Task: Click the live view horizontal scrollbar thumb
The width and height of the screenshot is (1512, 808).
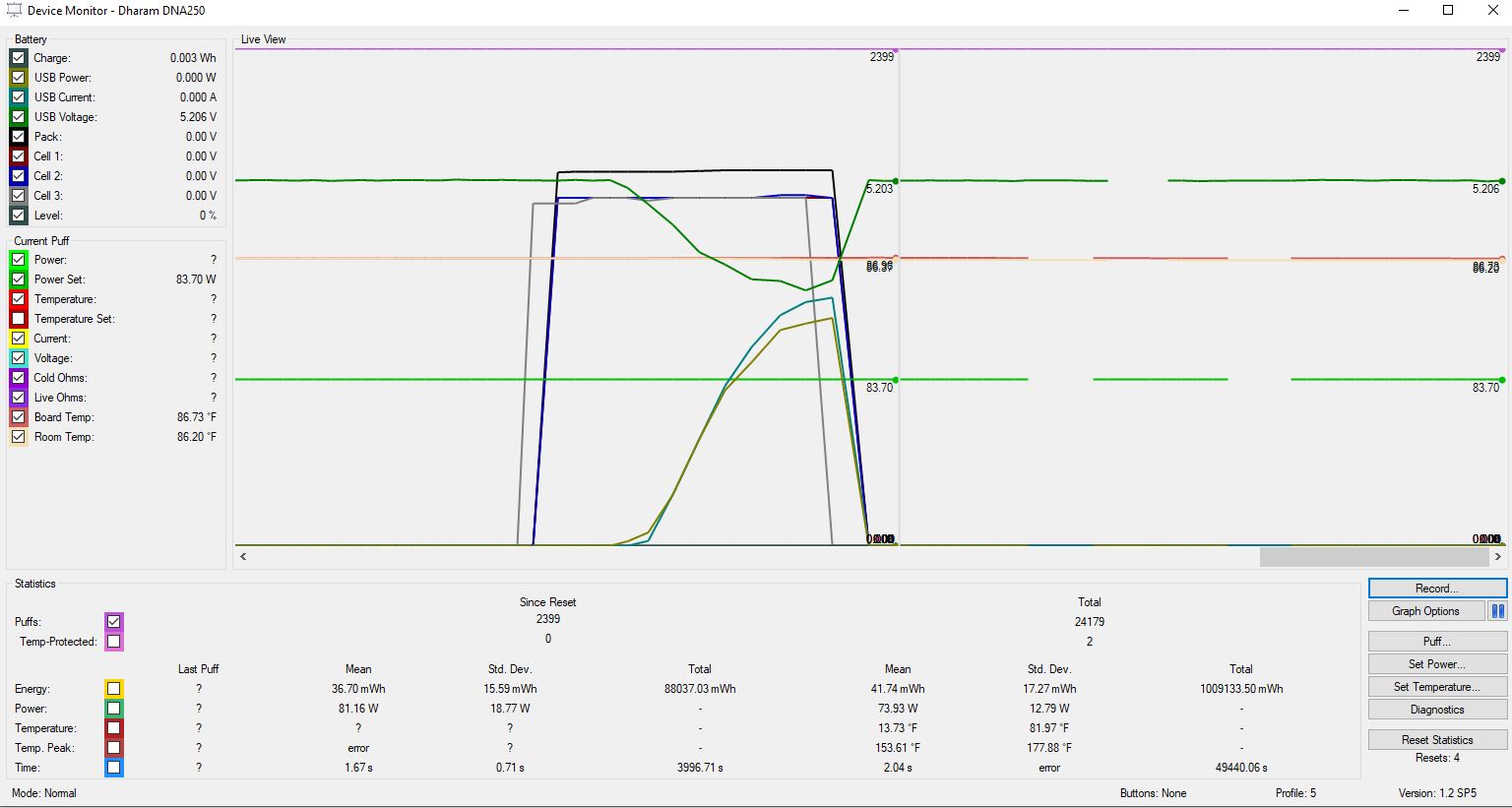Action: [1373, 557]
